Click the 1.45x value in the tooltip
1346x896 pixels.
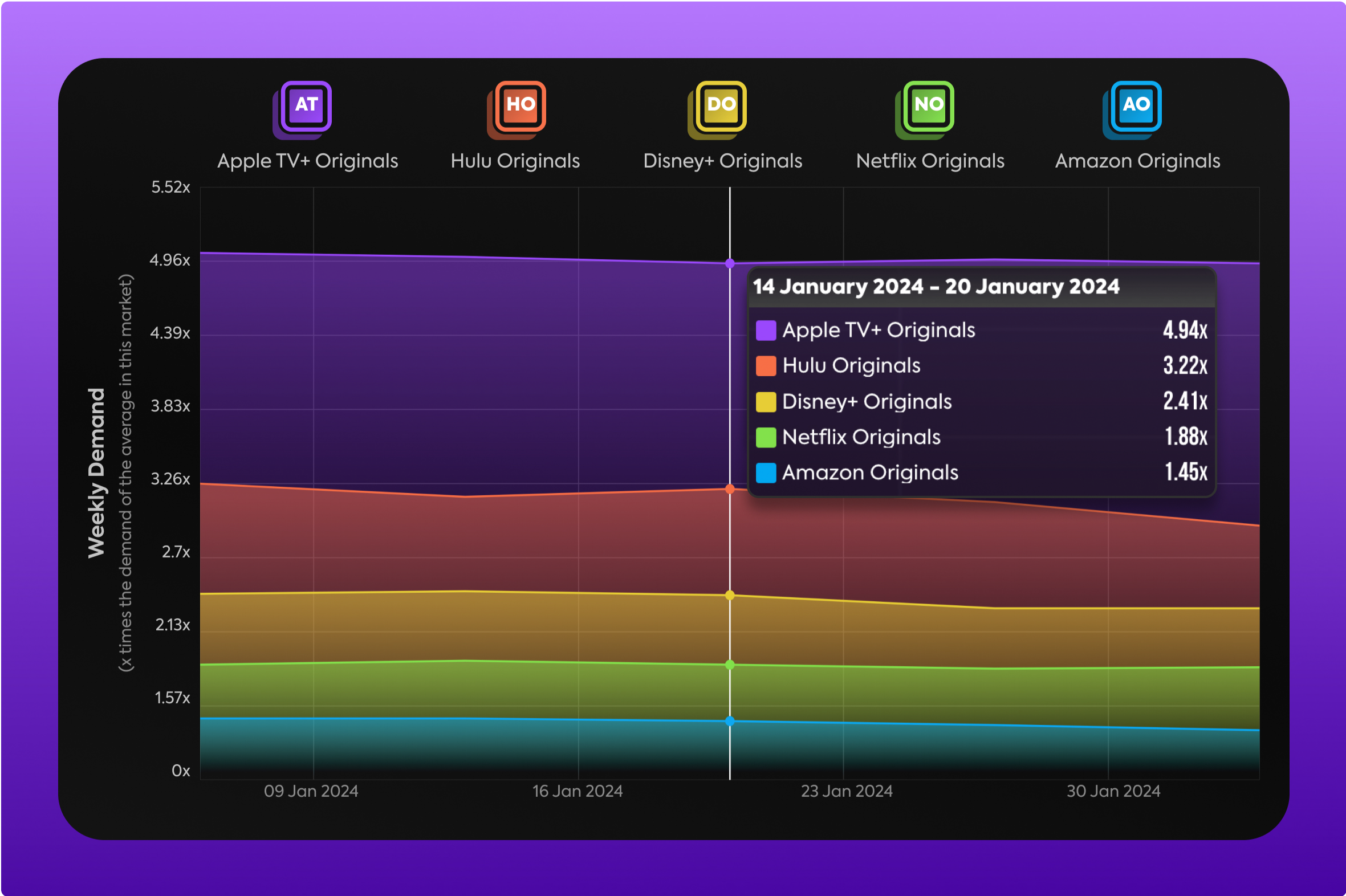(x=1186, y=473)
